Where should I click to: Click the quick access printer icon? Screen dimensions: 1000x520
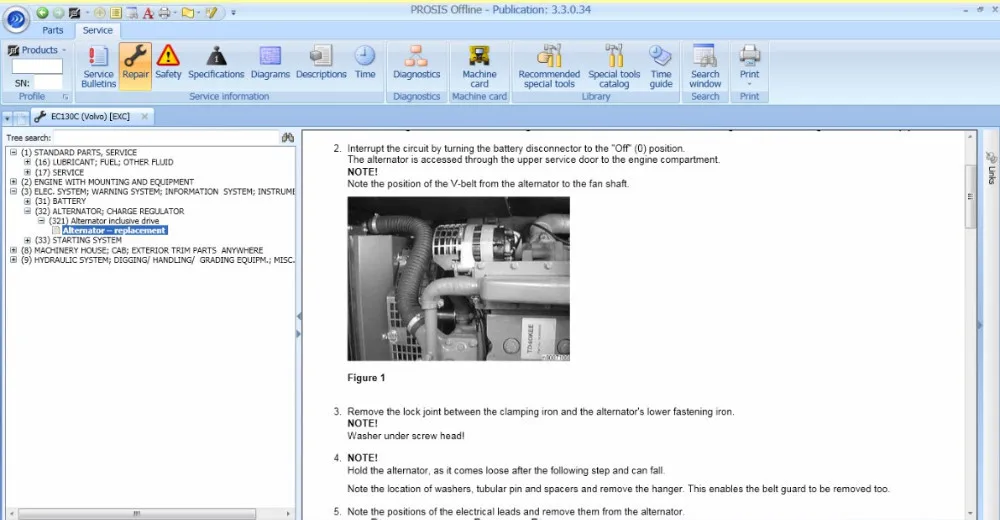point(165,13)
